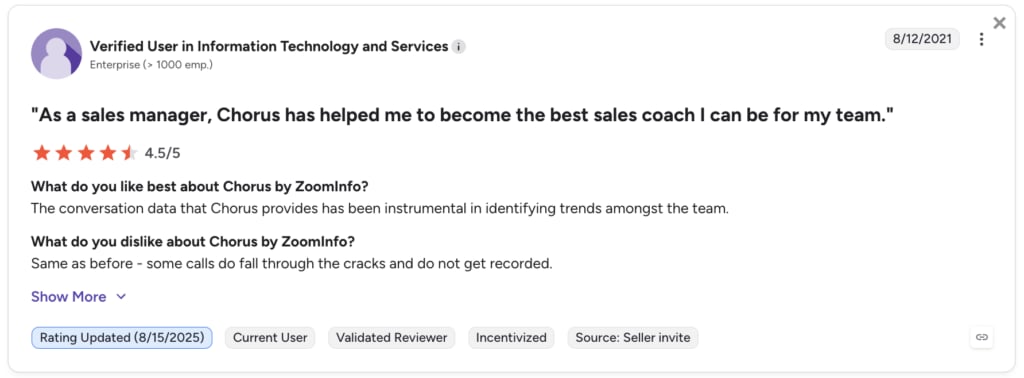Image resolution: width=1024 pixels, height=378 pixels.
Task: Click the 4.5/5 rating text
Action: click(163, 153)
